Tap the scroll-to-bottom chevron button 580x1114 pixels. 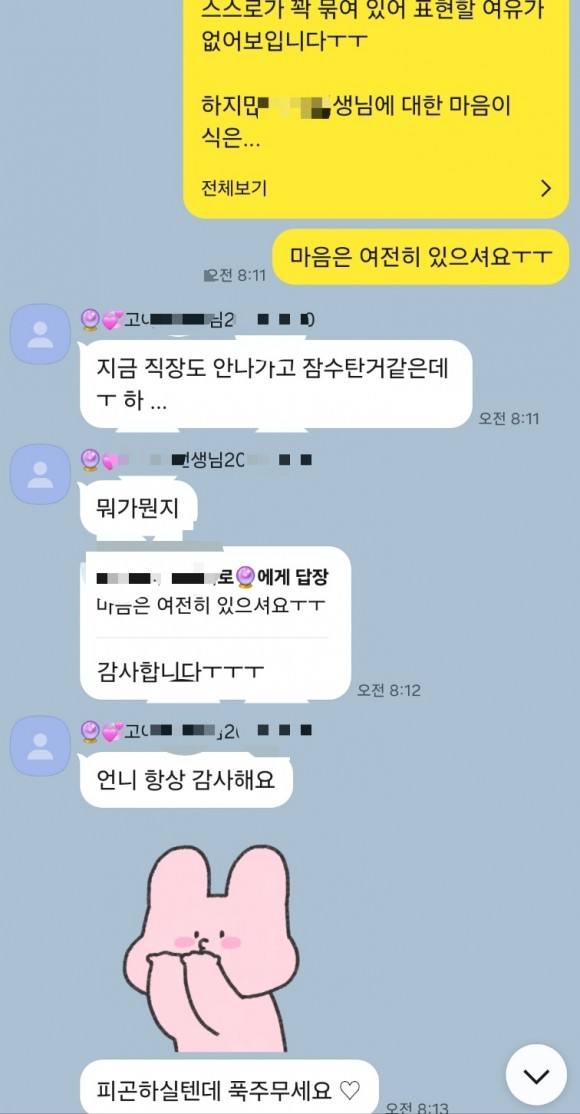(x=536, y=1075)
